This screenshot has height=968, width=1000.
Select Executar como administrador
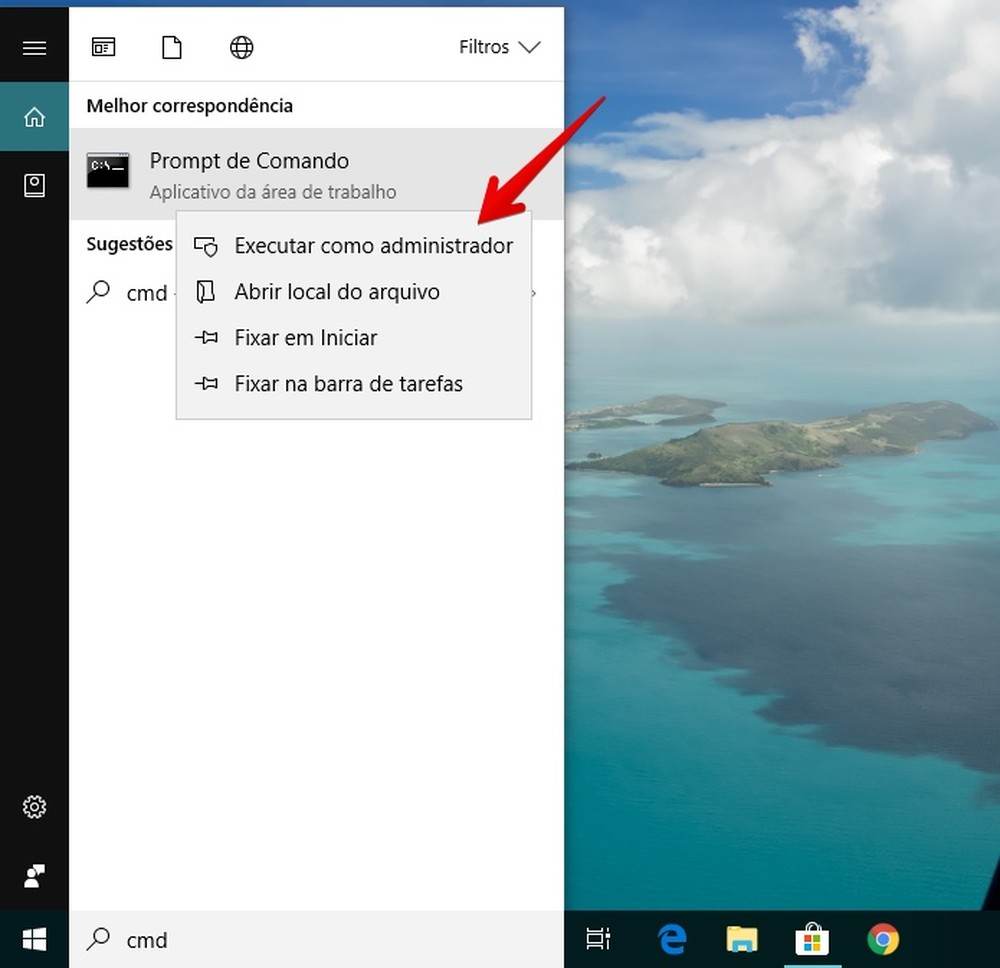pyautogui.click(x=373, y=246)
